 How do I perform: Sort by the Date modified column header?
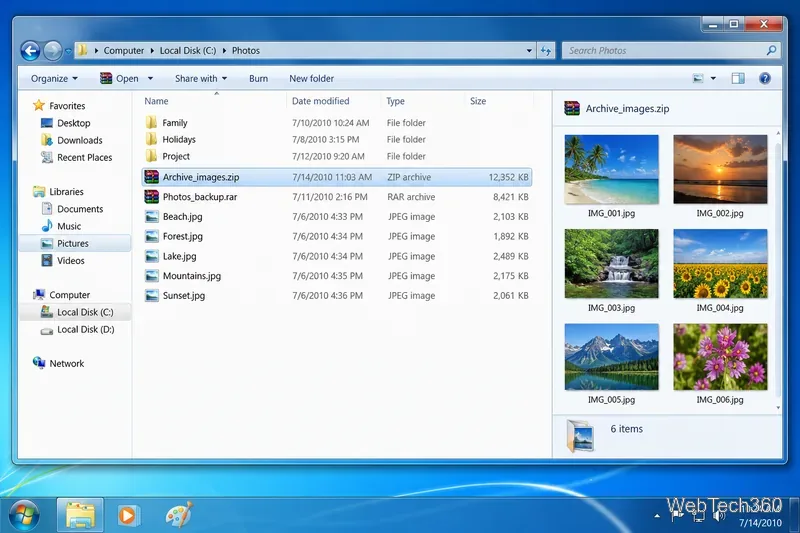click(x=320, y=101)
